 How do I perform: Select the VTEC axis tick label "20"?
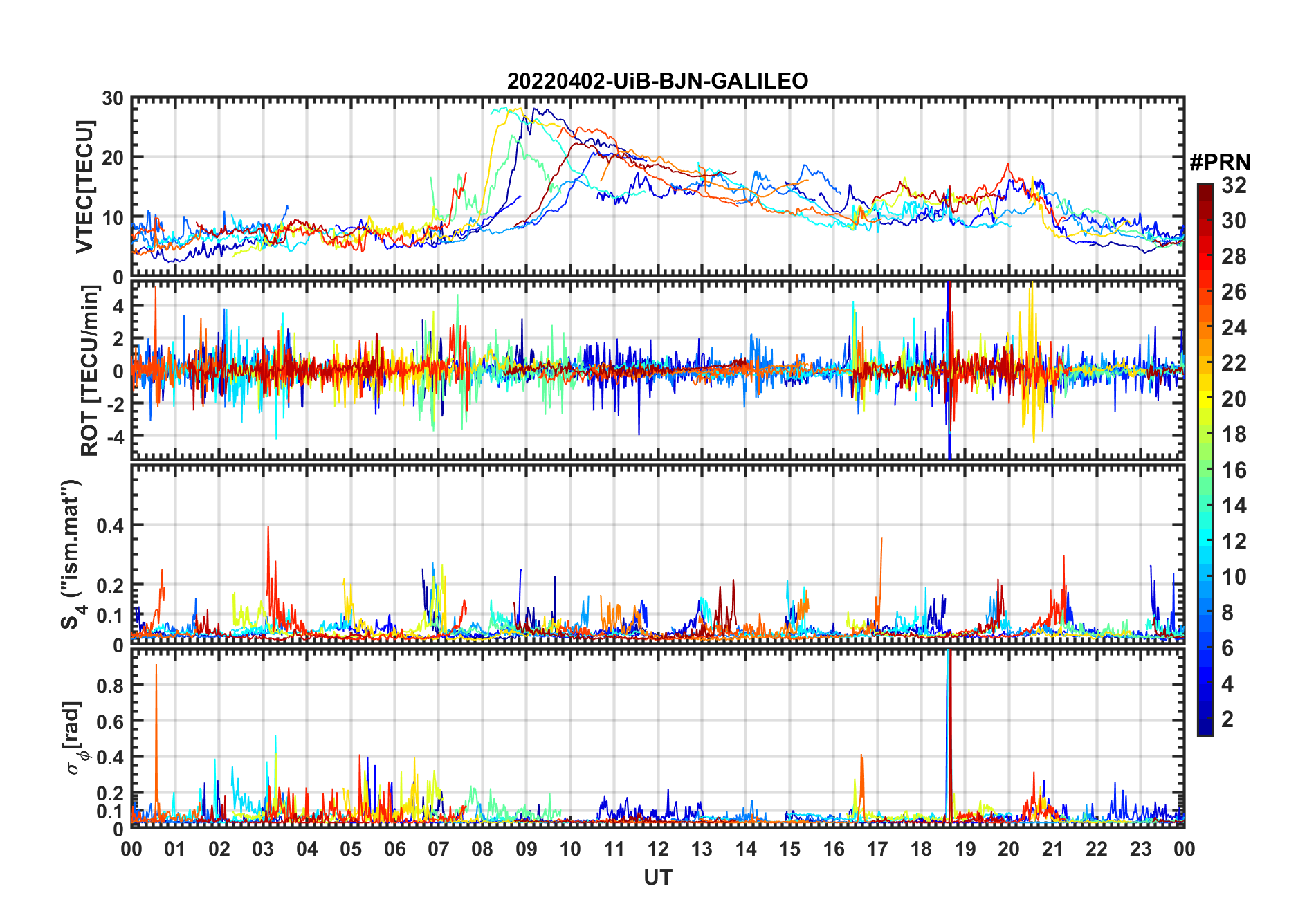112,158
